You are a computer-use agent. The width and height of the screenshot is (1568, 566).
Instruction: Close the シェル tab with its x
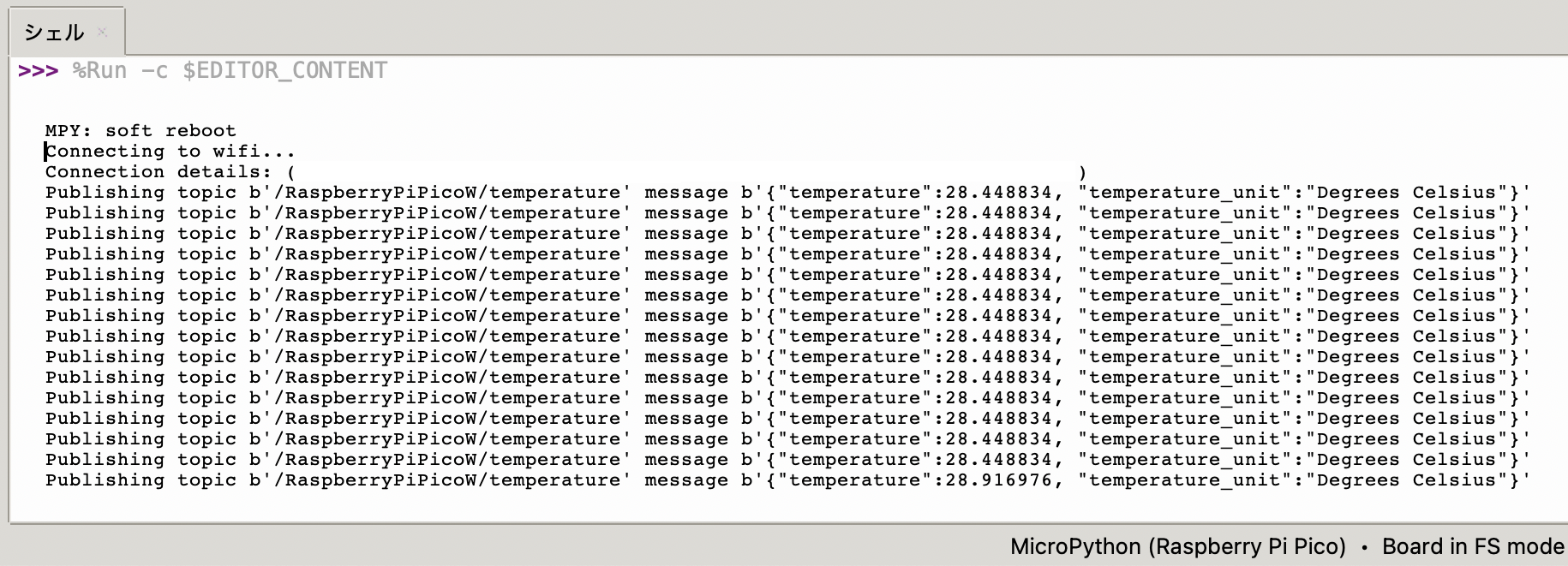[103, 33]
